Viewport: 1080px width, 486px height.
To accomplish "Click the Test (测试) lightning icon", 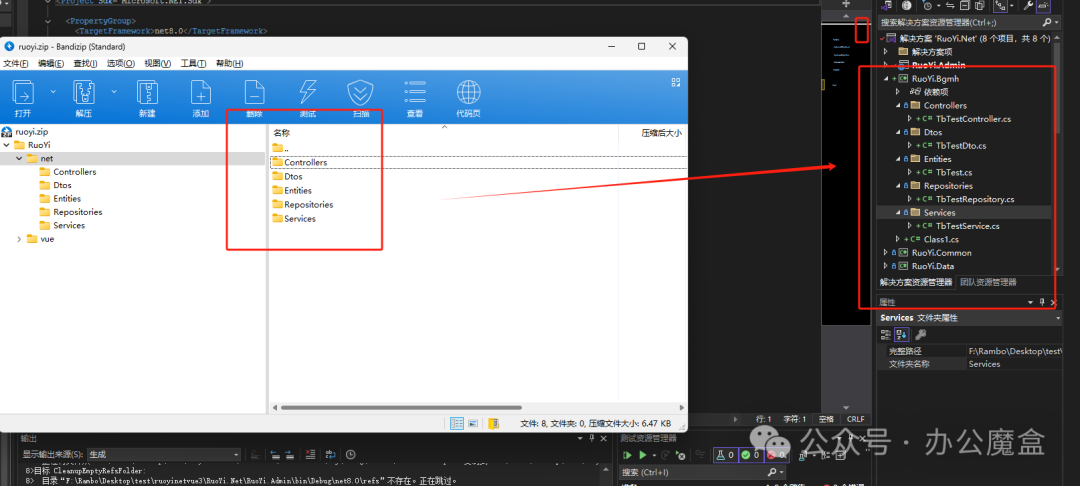I will pos(307,93).
